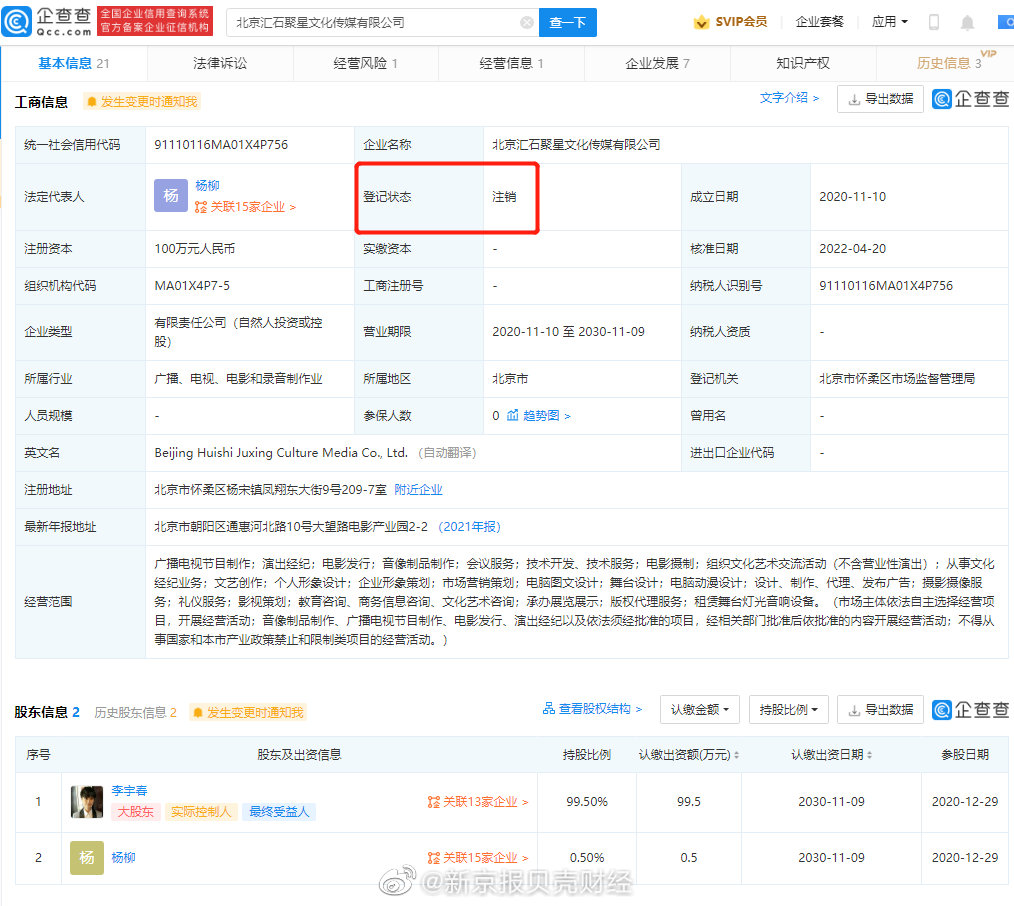Select the English name Beijing Huishi Juxing text

281,453
